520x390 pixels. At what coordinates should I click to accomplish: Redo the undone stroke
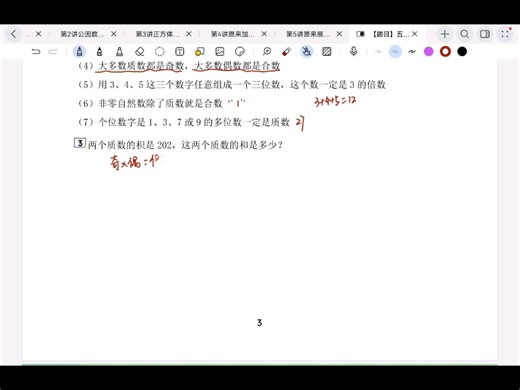[x=53, y=52]
